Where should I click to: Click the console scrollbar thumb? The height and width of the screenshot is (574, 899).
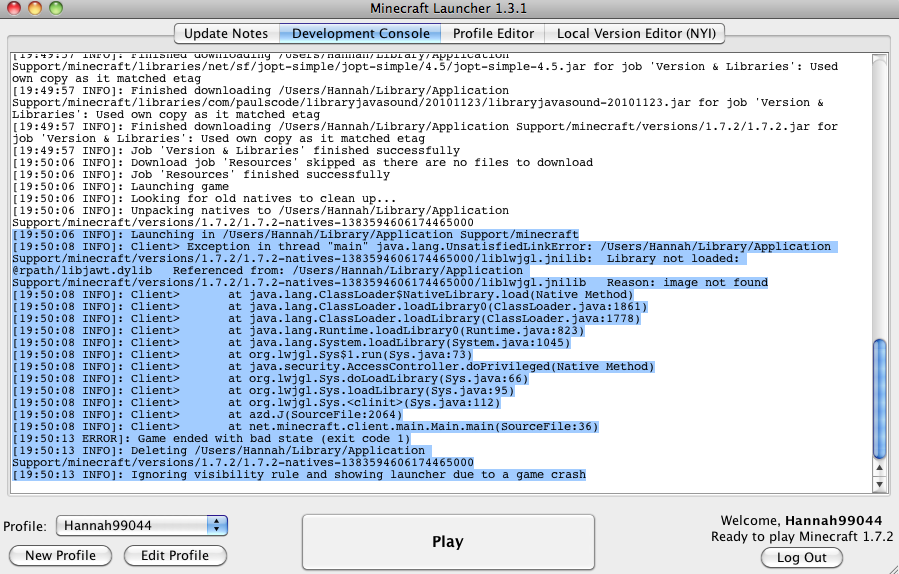[880, 399]
